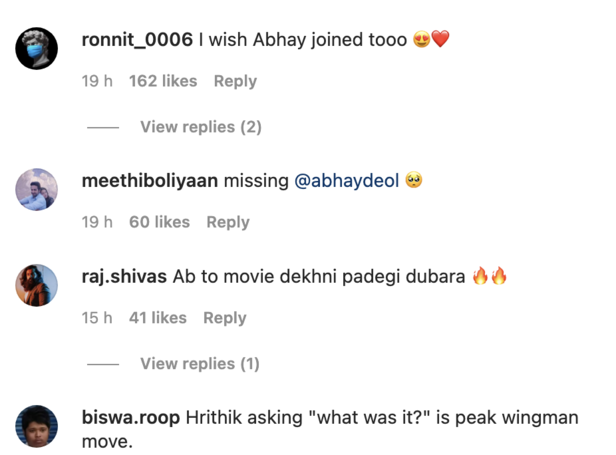Show who gave 162 likes

pyautogui.click(x=163, y=81)
